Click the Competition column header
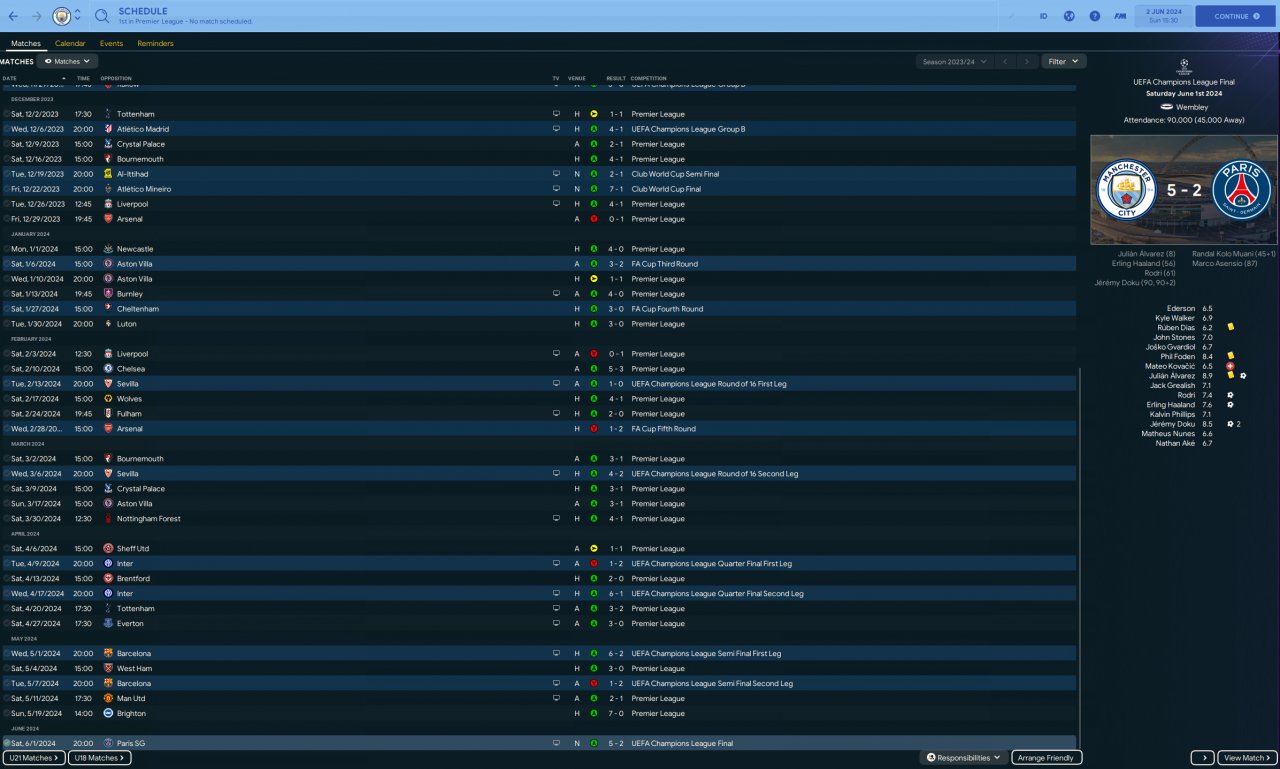 pos(648,78)
